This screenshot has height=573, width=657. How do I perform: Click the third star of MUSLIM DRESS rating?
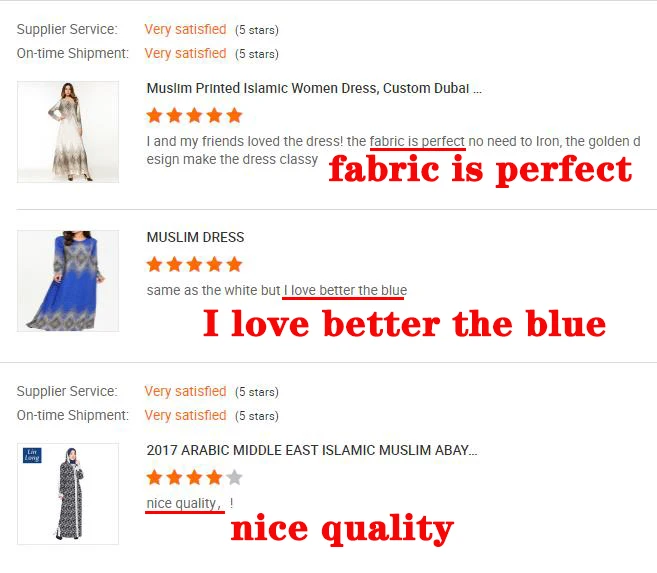click(194, 264)
